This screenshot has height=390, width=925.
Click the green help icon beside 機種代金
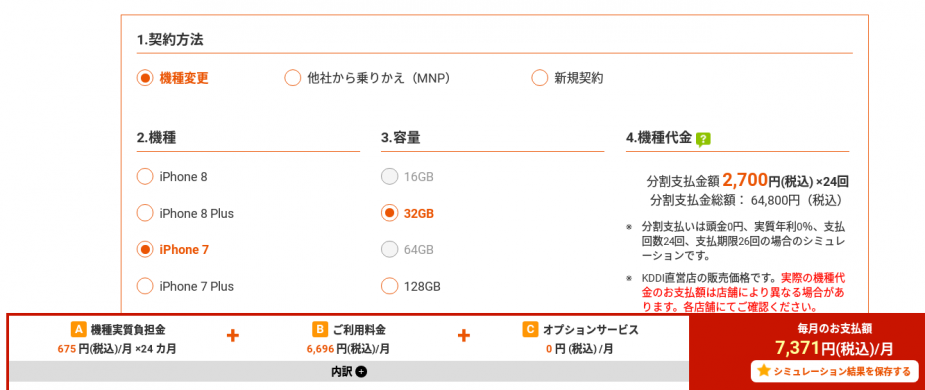point(703,139)
